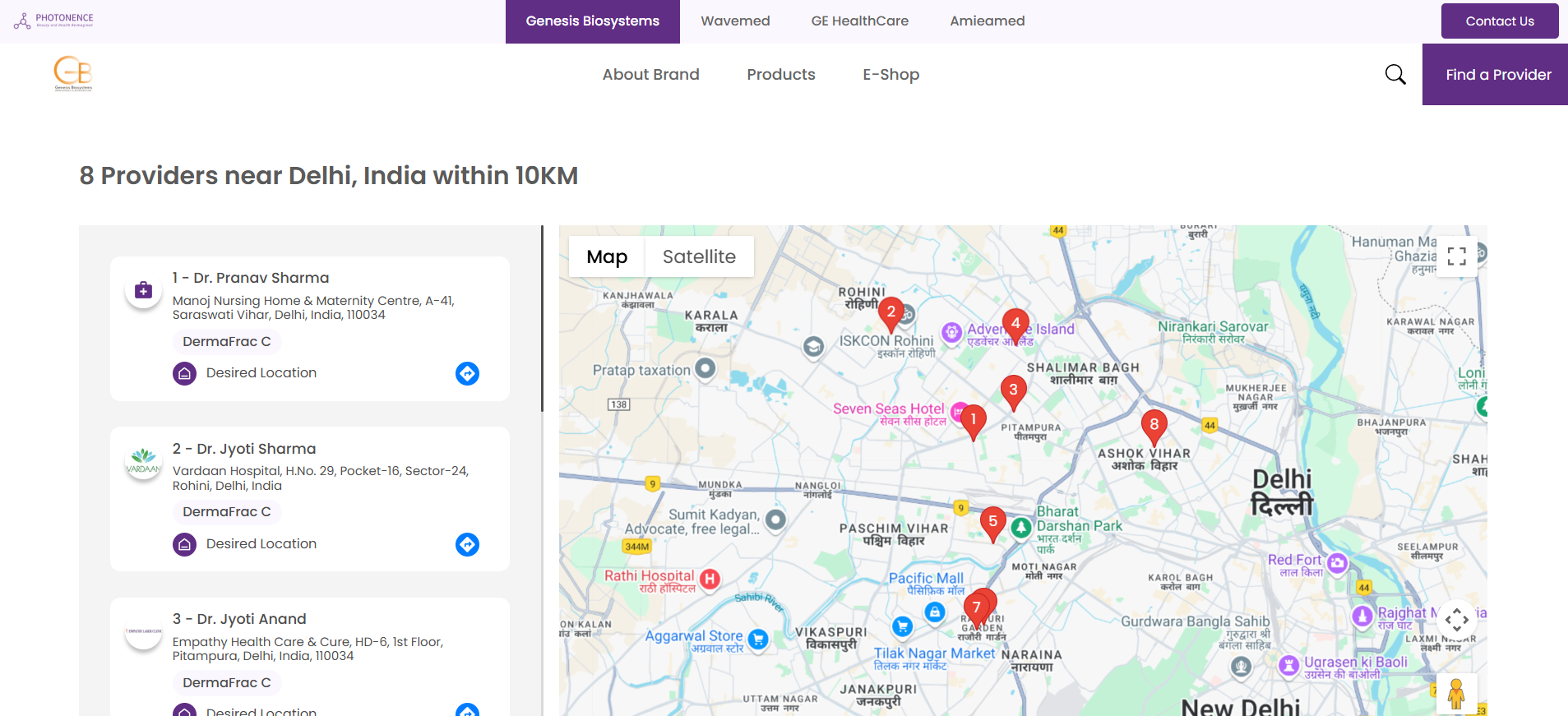Click the Ugrasen ki Baoli pin
Screen dimensions: 1568x716
tap(1289, 665)
